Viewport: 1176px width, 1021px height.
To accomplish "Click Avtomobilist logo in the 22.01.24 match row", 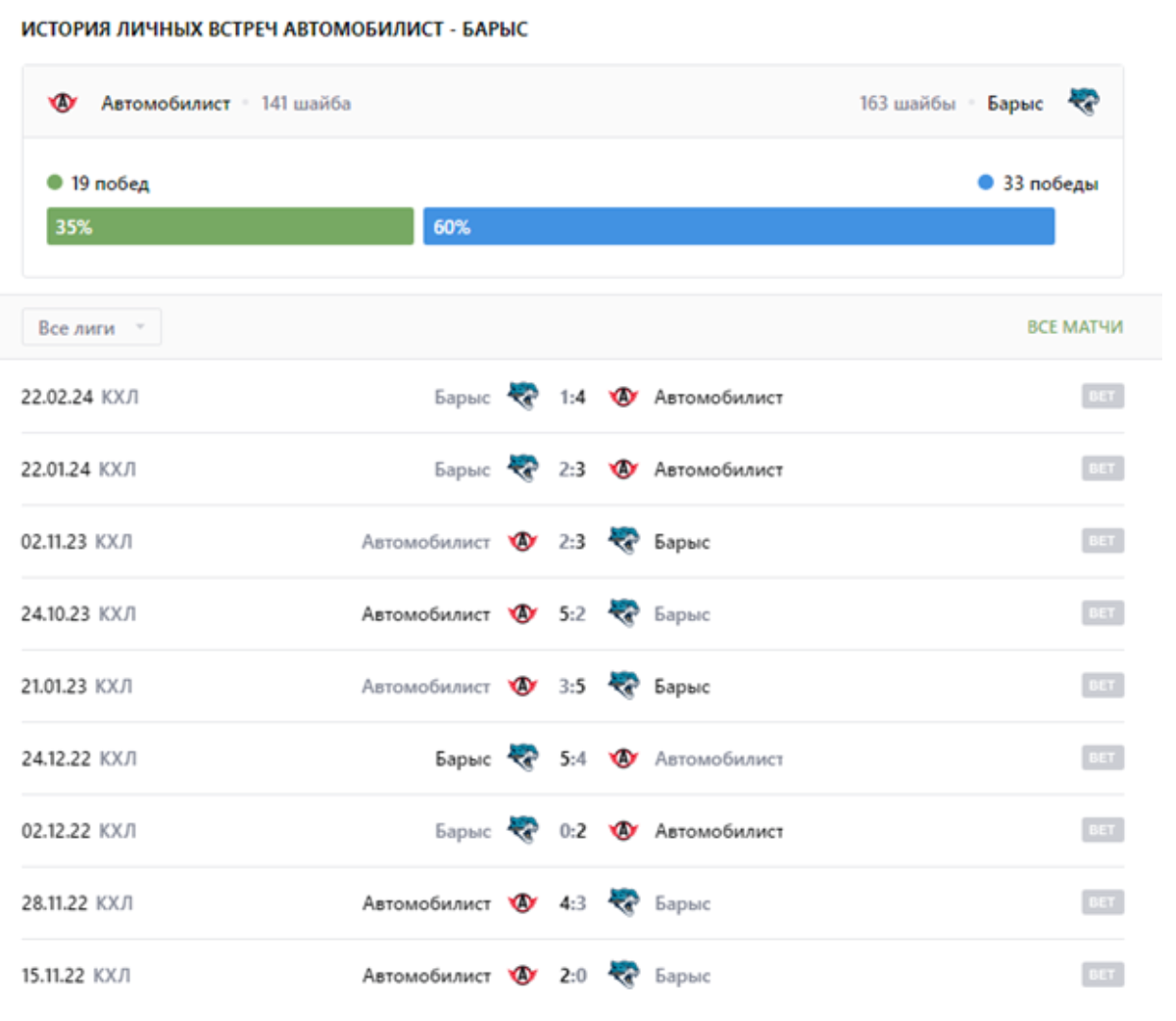I will [x=623, y=469].
